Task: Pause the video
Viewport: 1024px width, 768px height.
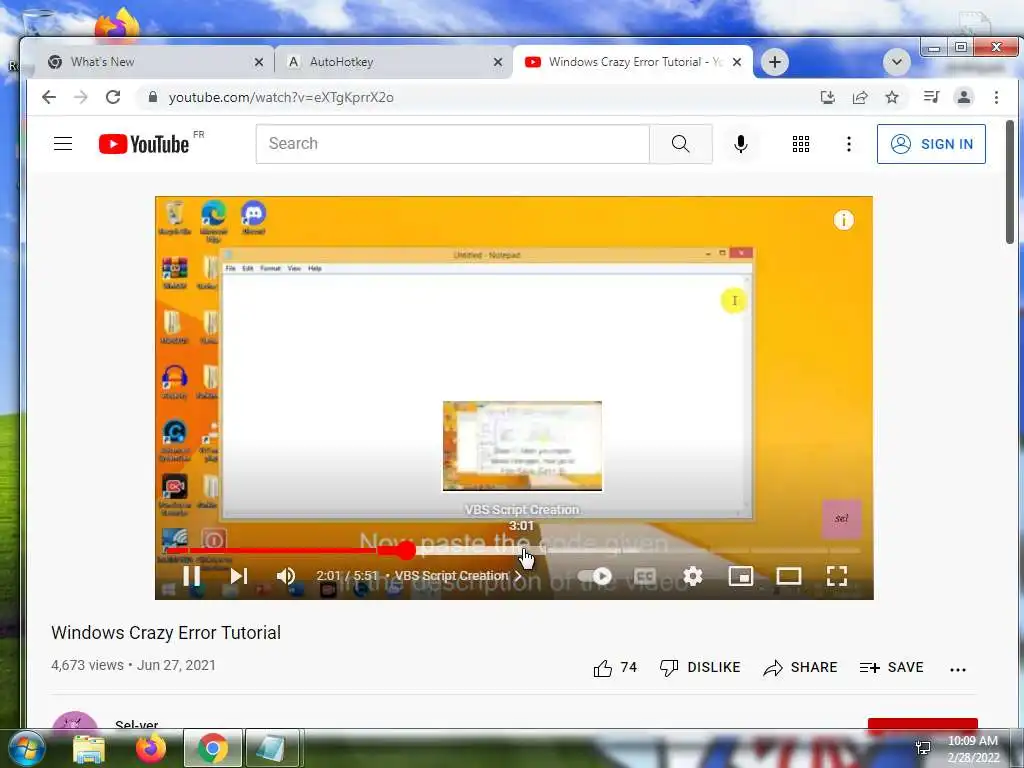Action: point(191,575)
